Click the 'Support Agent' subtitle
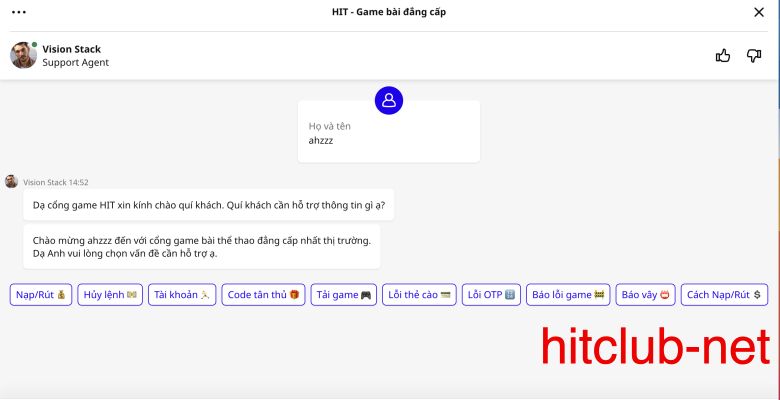This screenshot has width=780, height=400. point(76,63)
